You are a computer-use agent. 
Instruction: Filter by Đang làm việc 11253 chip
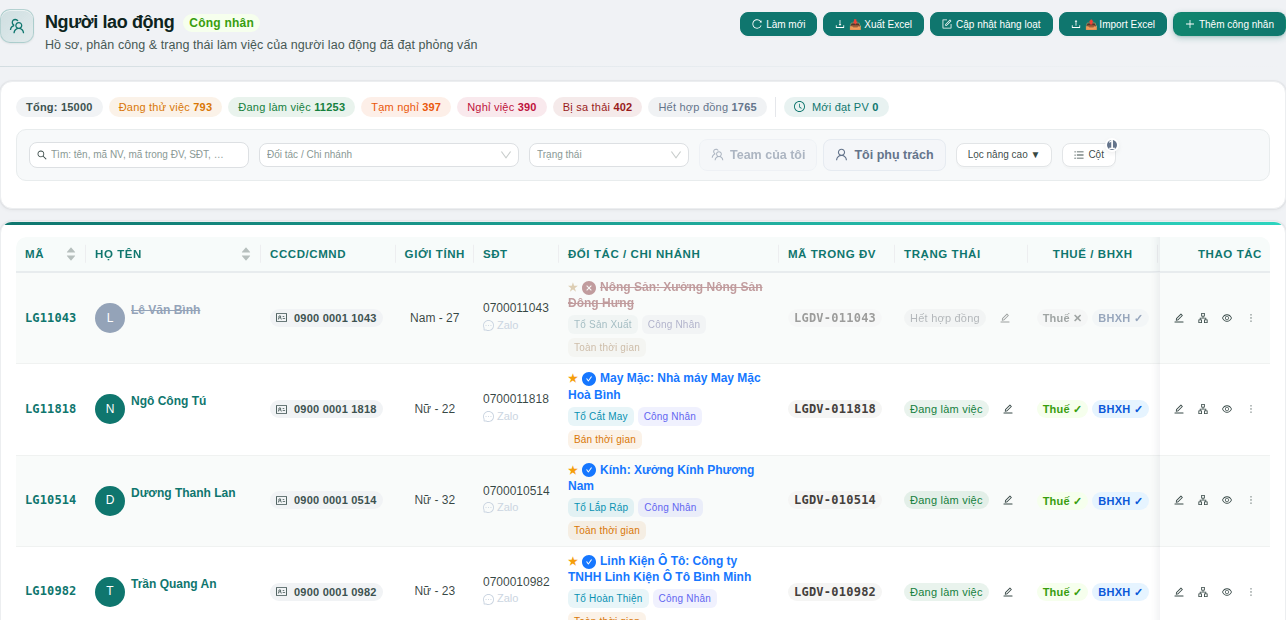click(x=291, y=107)
